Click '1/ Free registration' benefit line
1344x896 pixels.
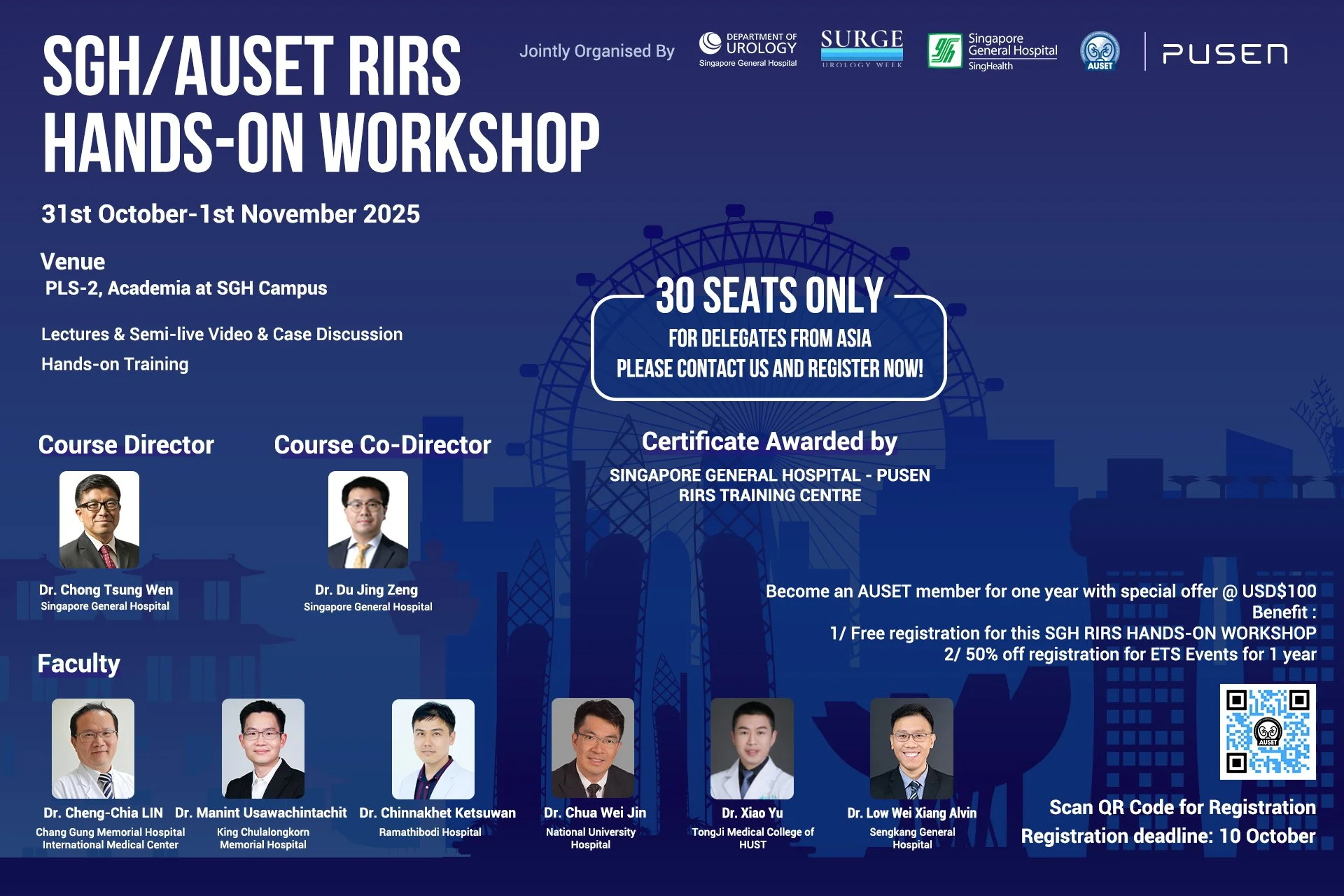point(1072,633)
